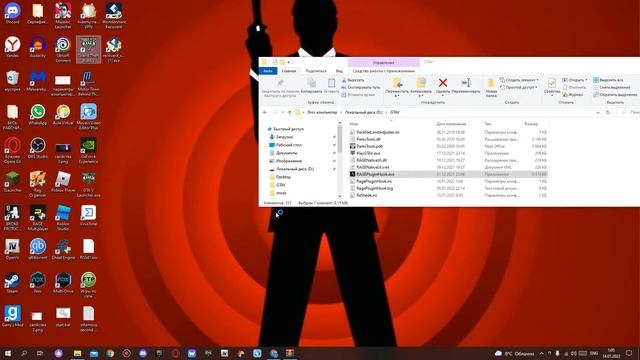The height and width of the screenshot is (360, 640).
Task: Open the Windows Start button
Action: pyautogui.click(x=8, y=353)
